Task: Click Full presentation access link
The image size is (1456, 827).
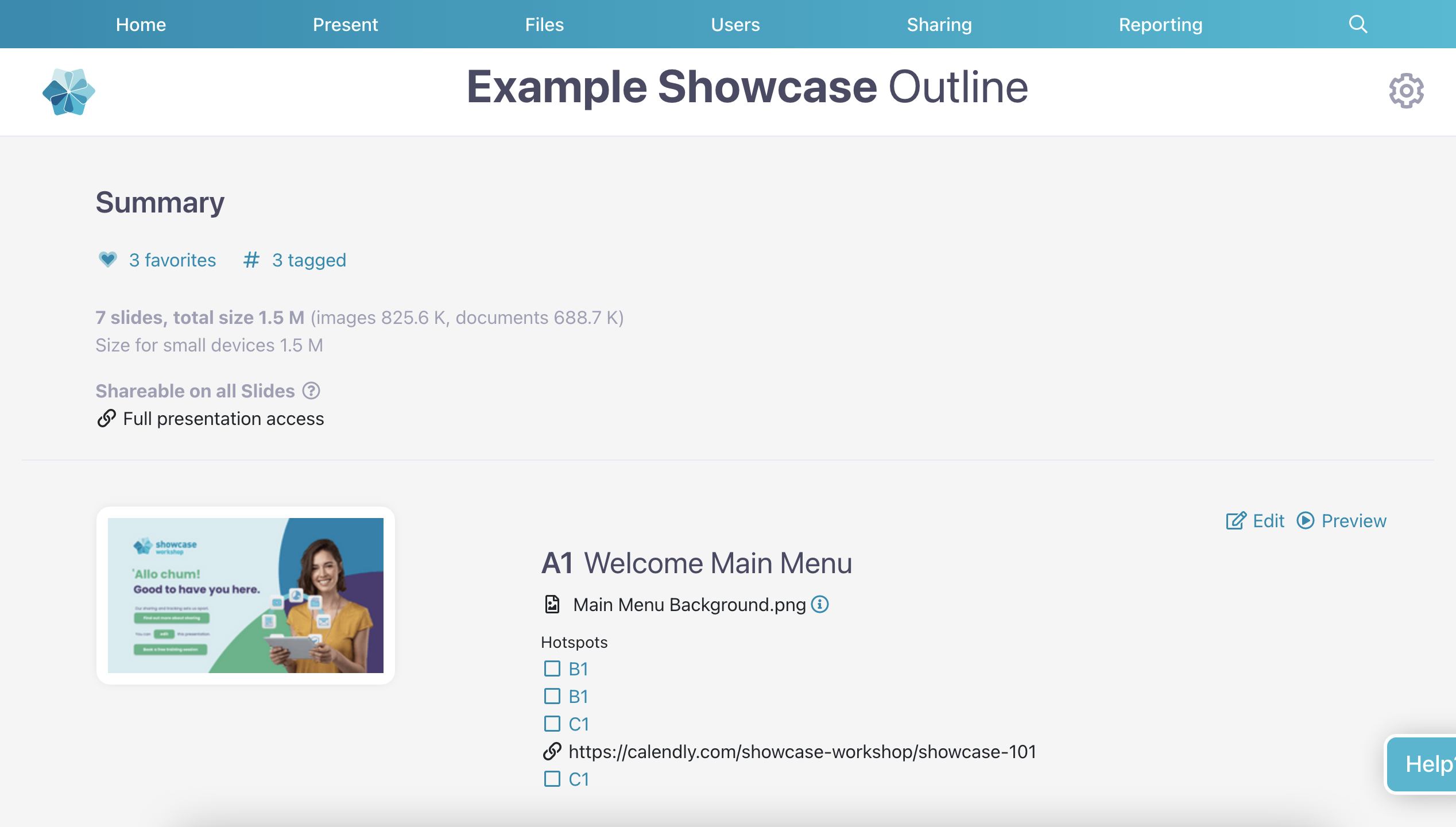Action: pyautogui.click(x=223, y=419)
